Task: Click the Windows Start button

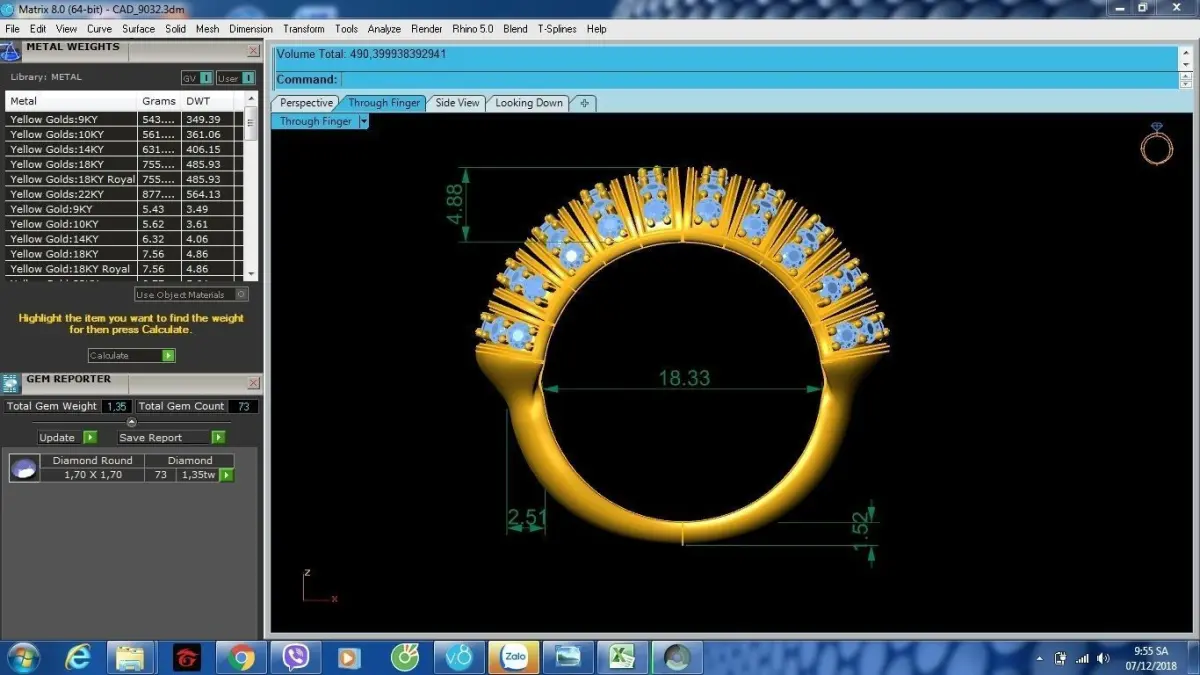Action: (23, 657)
